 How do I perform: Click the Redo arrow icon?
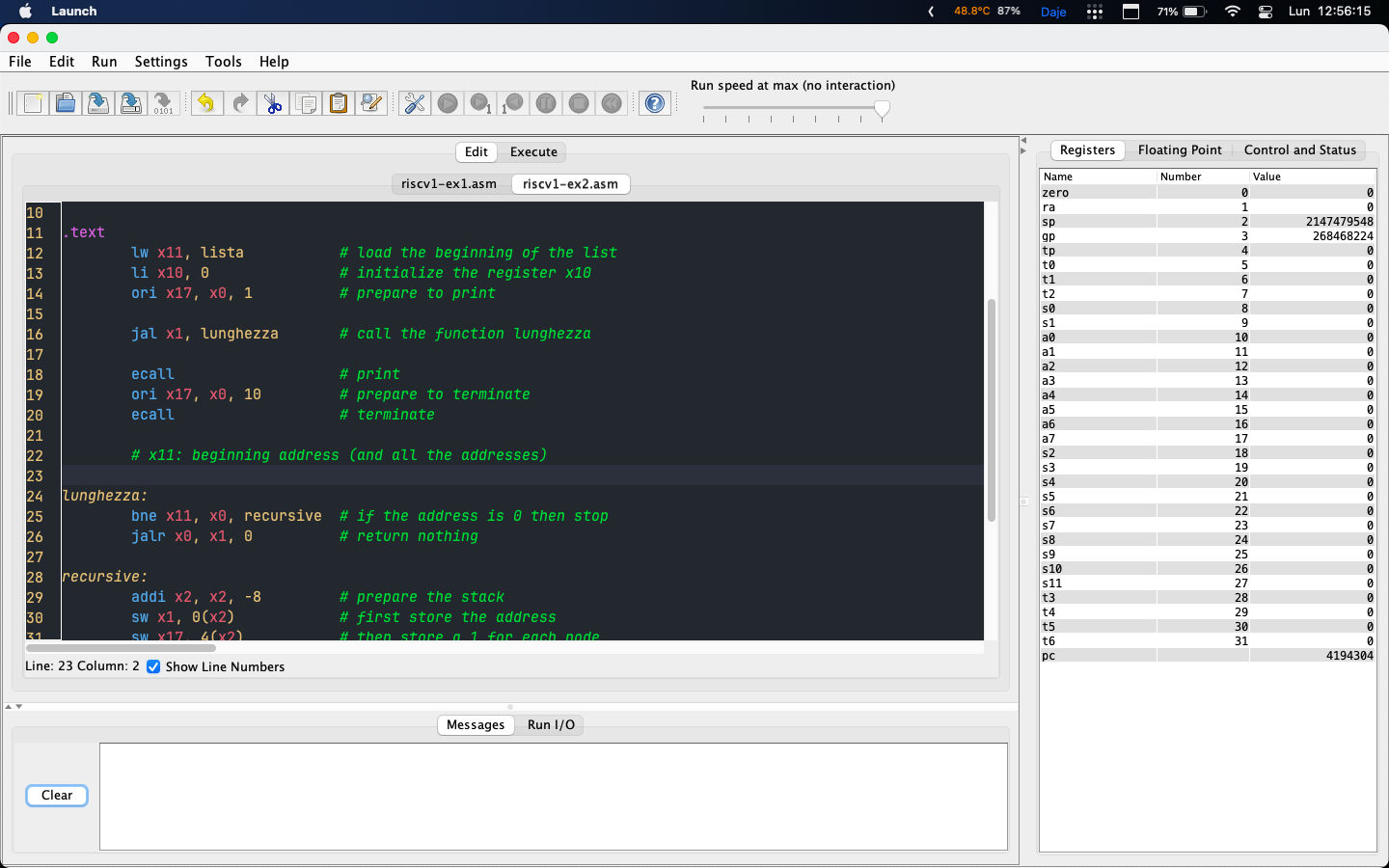(x=240, y=103)
